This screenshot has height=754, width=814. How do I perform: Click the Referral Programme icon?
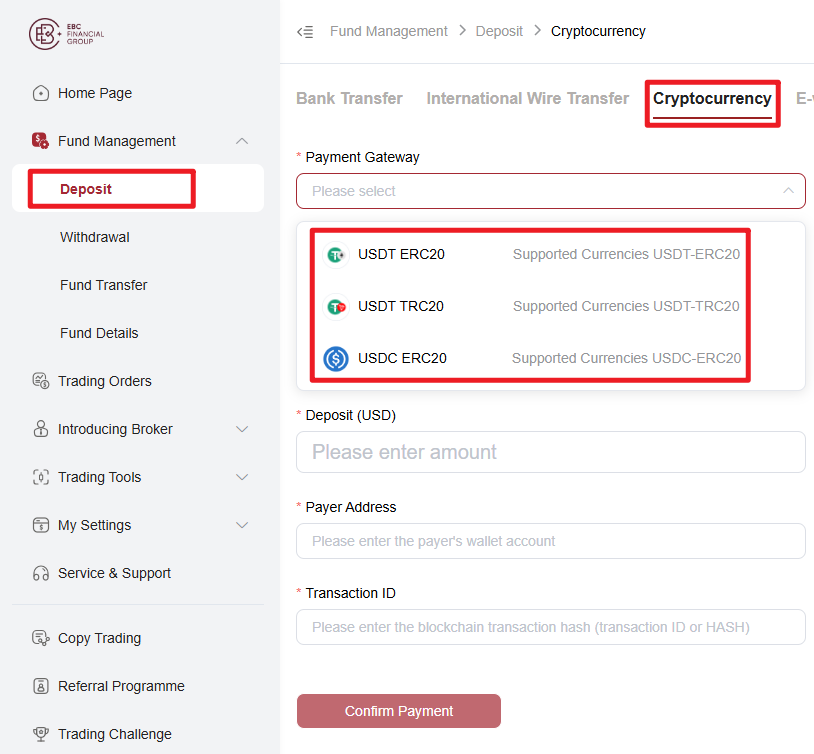tap(40, 686)
